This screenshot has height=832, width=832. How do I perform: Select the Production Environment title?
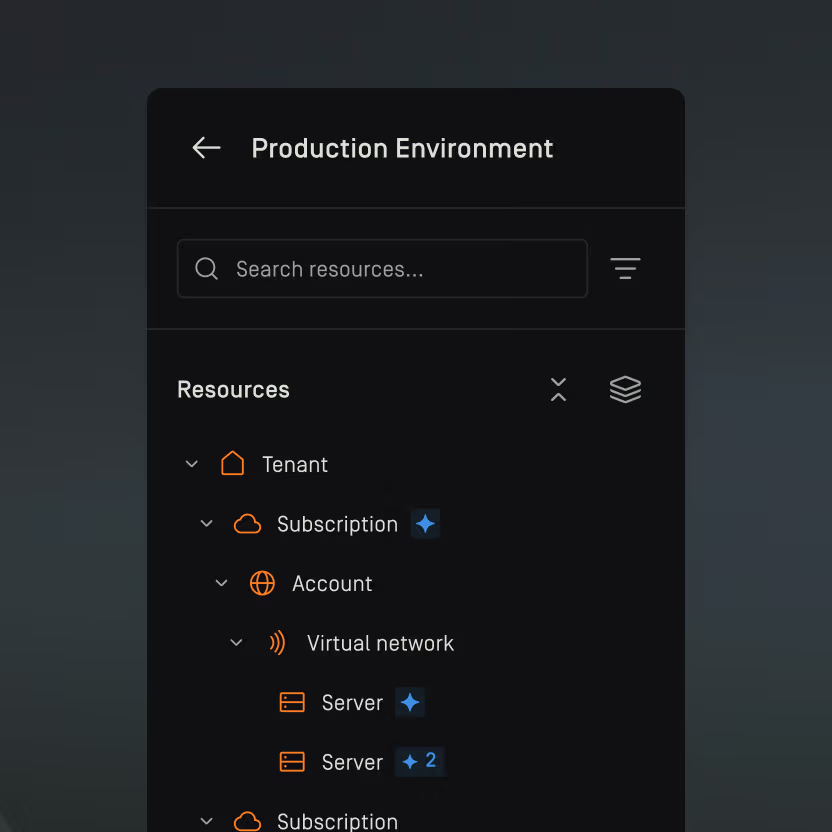[402, 148]
